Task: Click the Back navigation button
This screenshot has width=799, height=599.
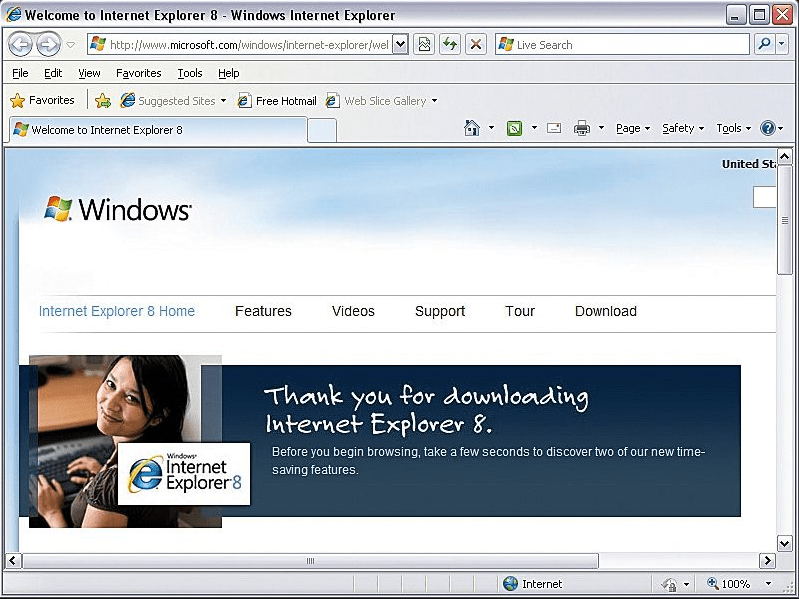Action: click(20, 44)
